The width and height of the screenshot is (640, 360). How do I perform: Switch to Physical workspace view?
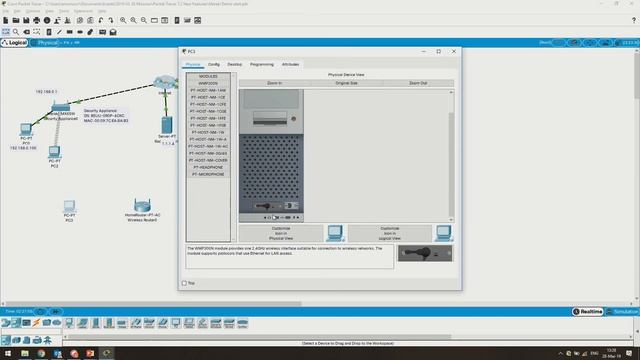[47, 42]
